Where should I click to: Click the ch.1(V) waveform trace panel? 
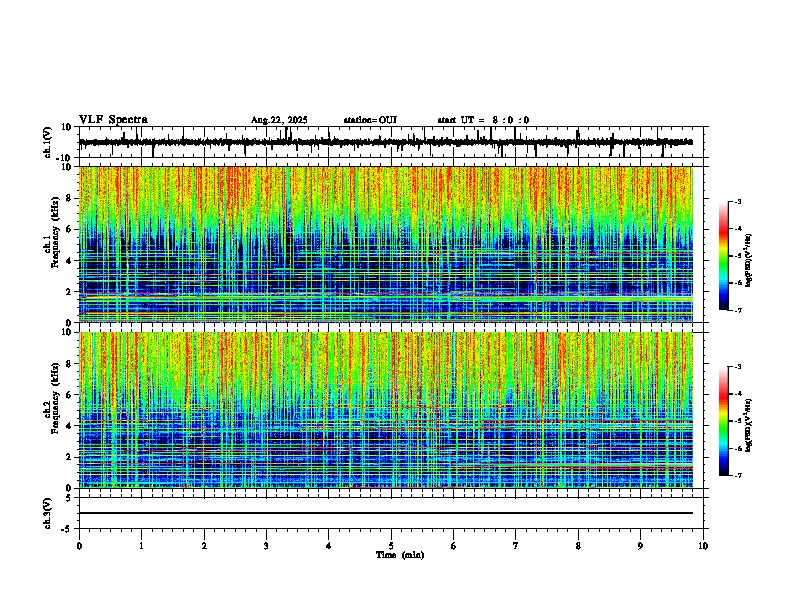tap(391, 142)
